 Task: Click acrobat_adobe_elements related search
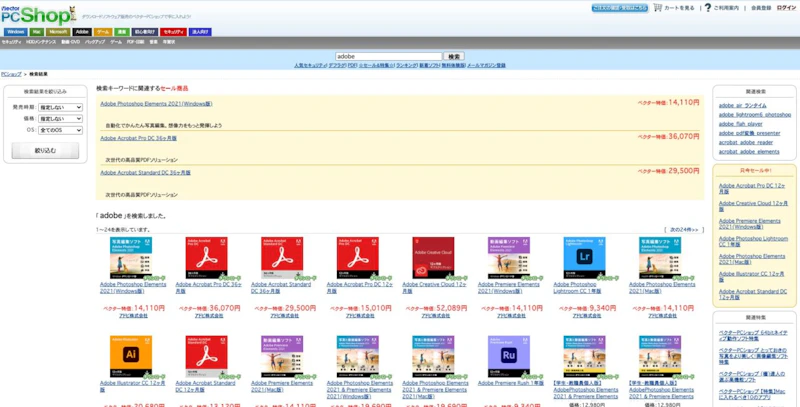pos(749,151)
